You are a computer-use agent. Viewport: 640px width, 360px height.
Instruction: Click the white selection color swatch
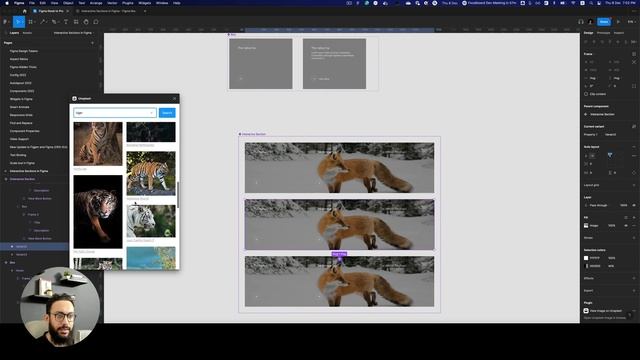tap(586, 258)
